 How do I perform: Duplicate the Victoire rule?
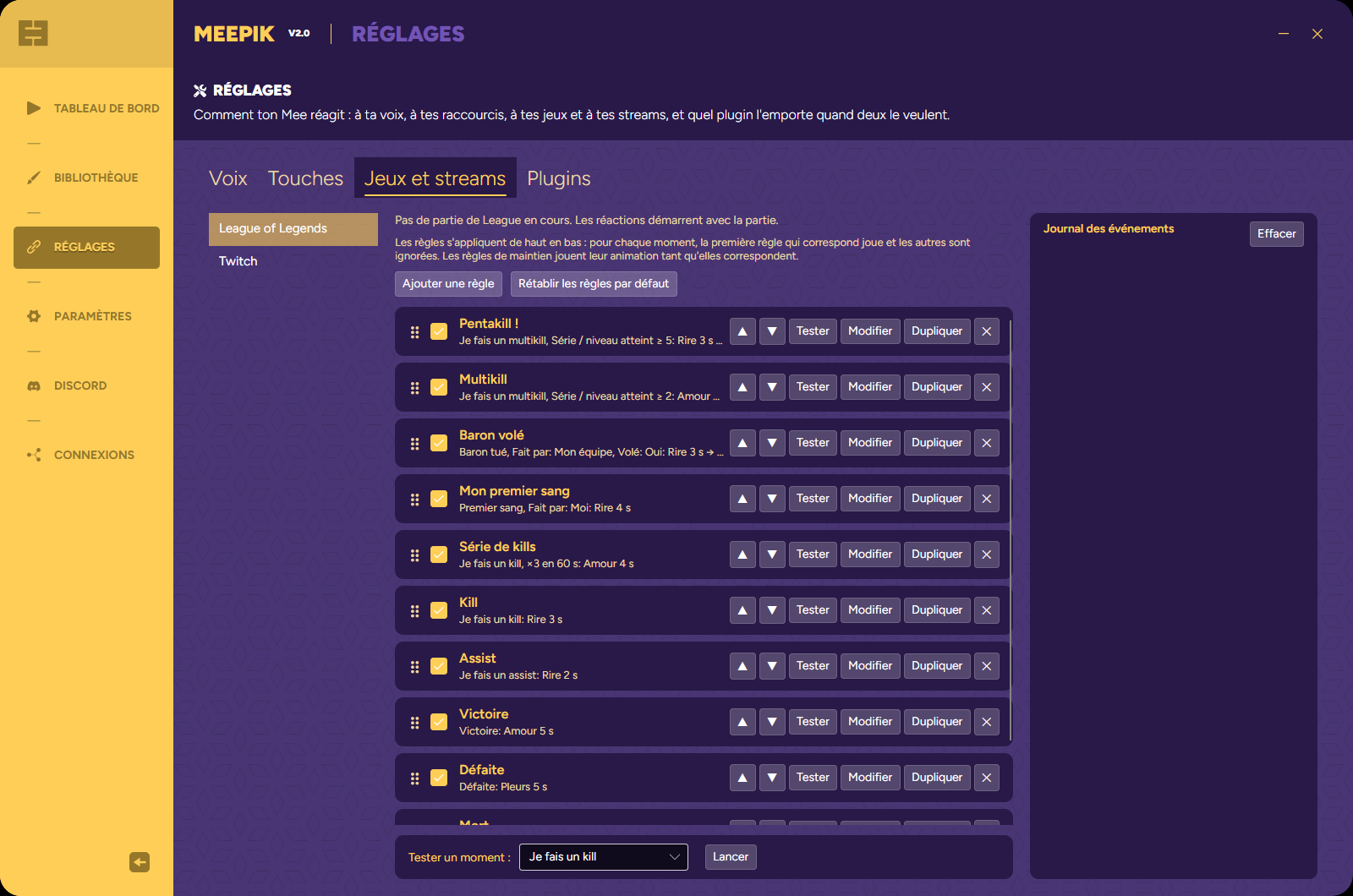pos(937,722)
